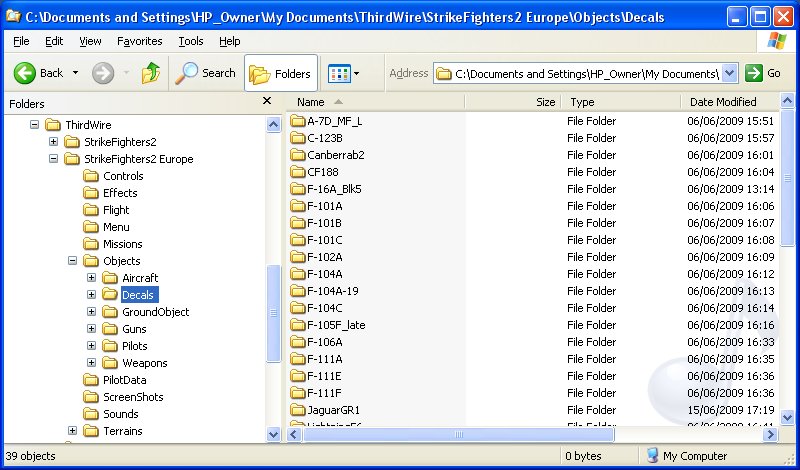Screen dimensions: 800x470
Task: Click the Go button
Action: pyautogui.click(x=763, y=73)
